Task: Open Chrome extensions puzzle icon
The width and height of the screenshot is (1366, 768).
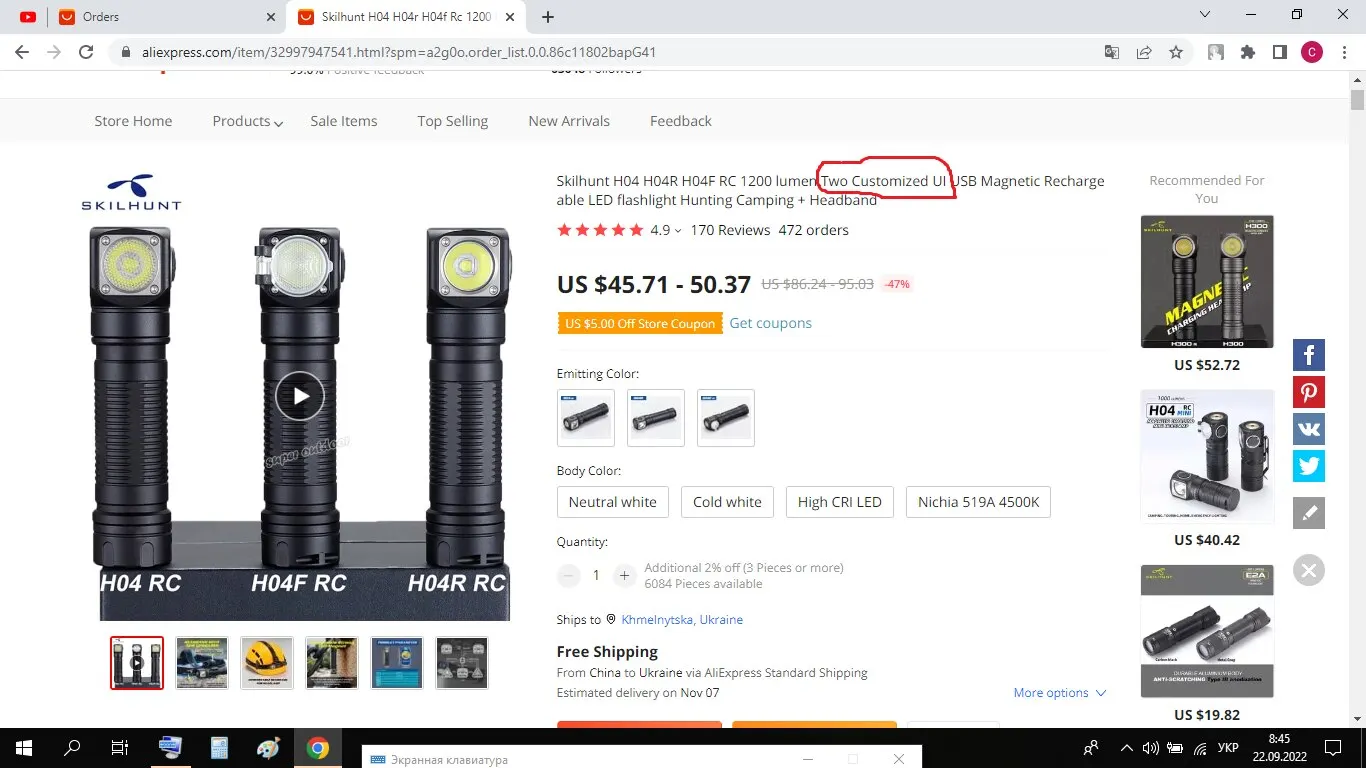Action: tap(1247, 52)
